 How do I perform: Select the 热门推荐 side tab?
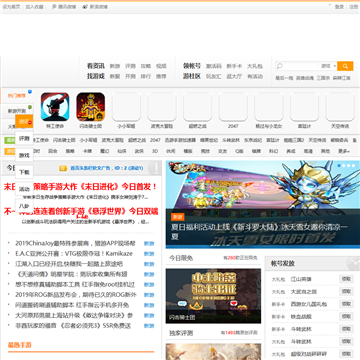click(x=17, y=96)
